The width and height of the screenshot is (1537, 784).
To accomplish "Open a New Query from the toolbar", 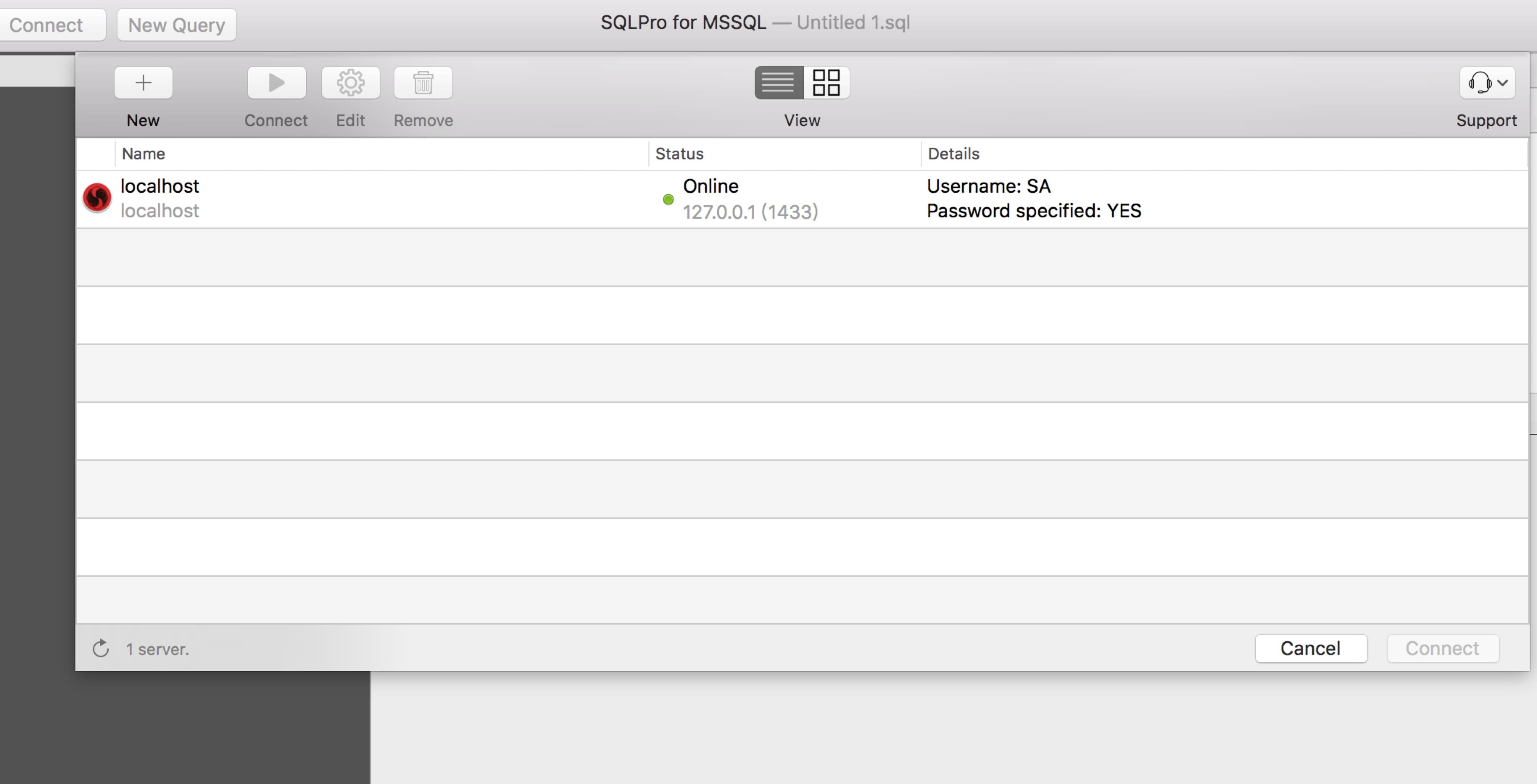I will pyautogui.click(x=176, y=25).
